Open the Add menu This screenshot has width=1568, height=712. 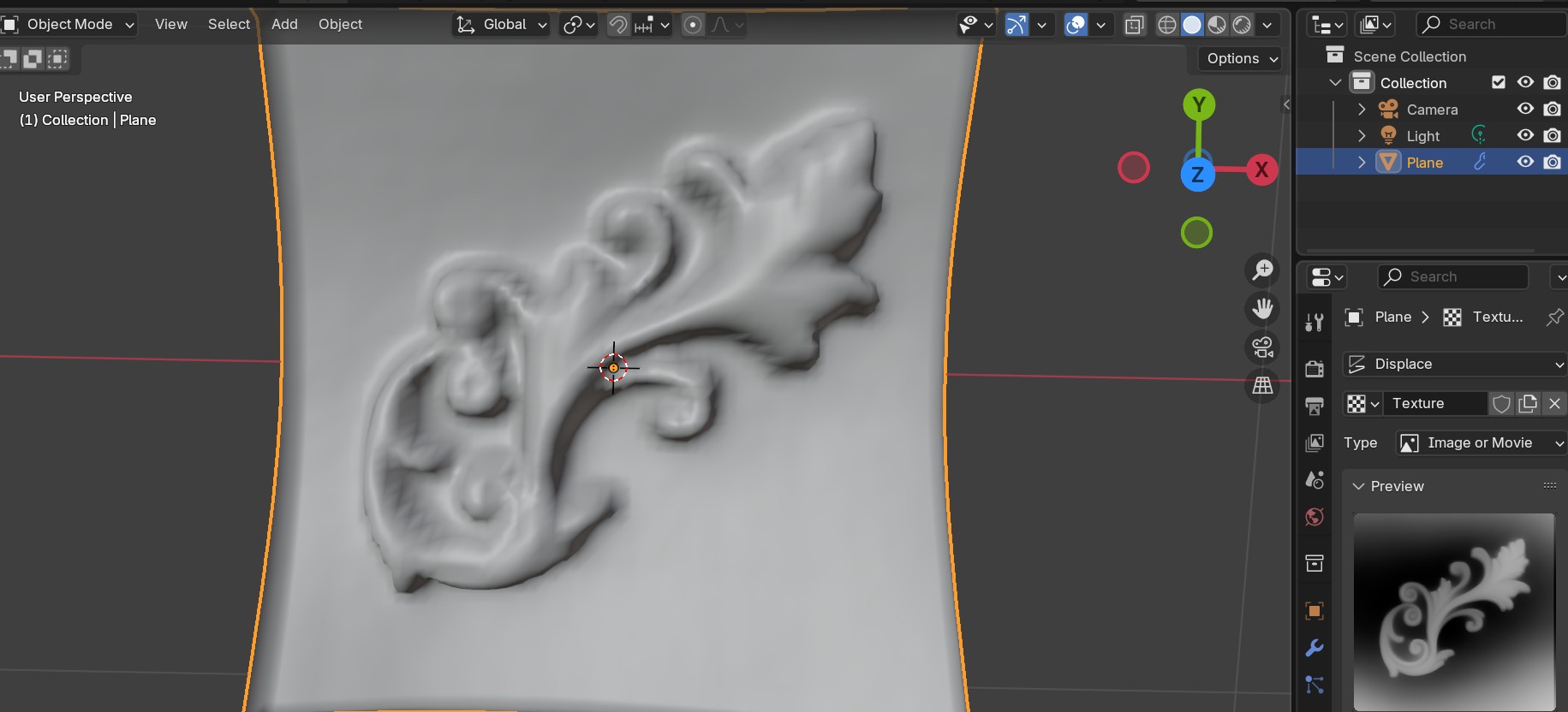click(284, 24)
